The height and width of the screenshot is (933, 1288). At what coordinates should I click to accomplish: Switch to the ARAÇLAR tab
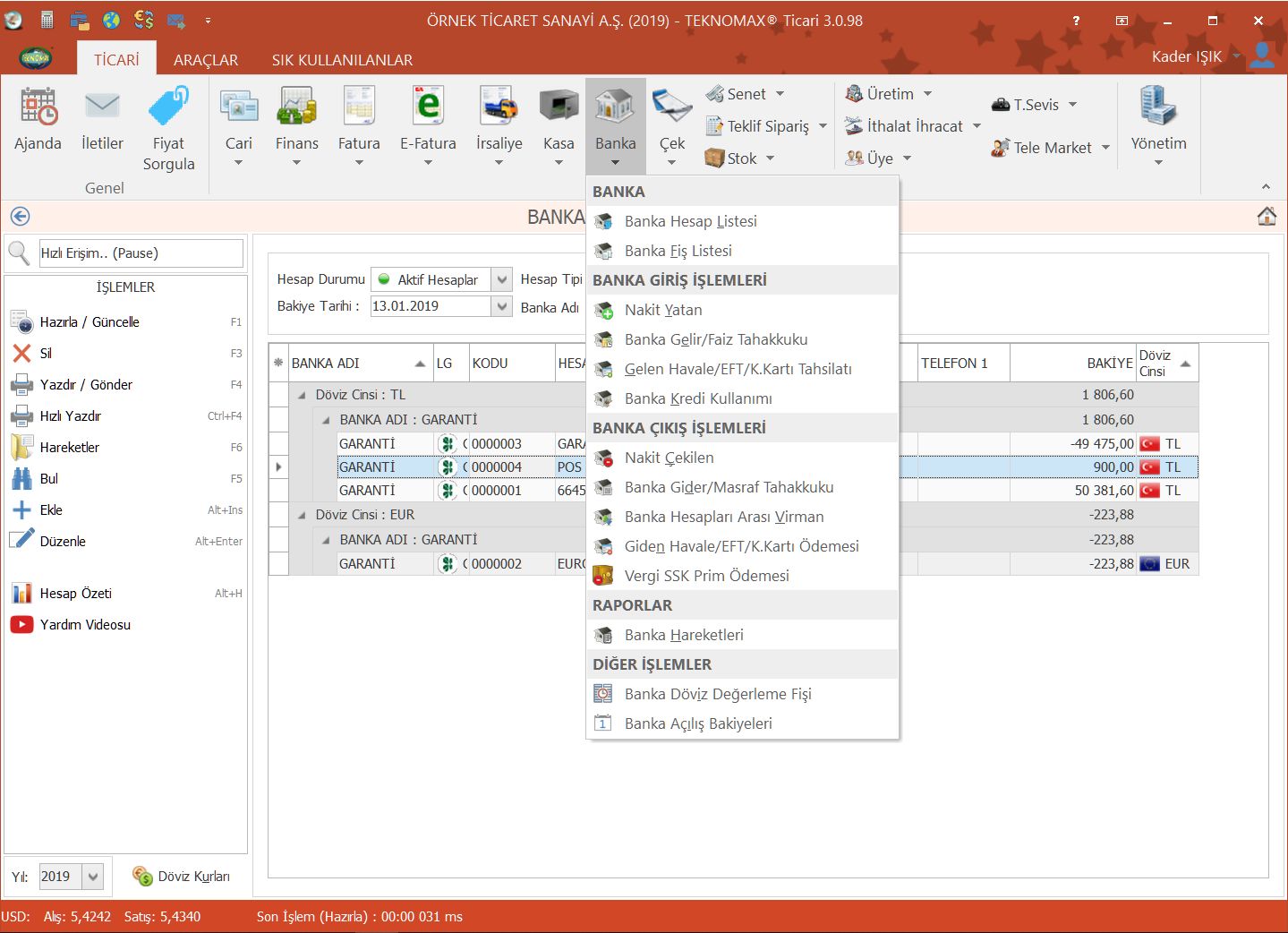click(x=206, y=60)
